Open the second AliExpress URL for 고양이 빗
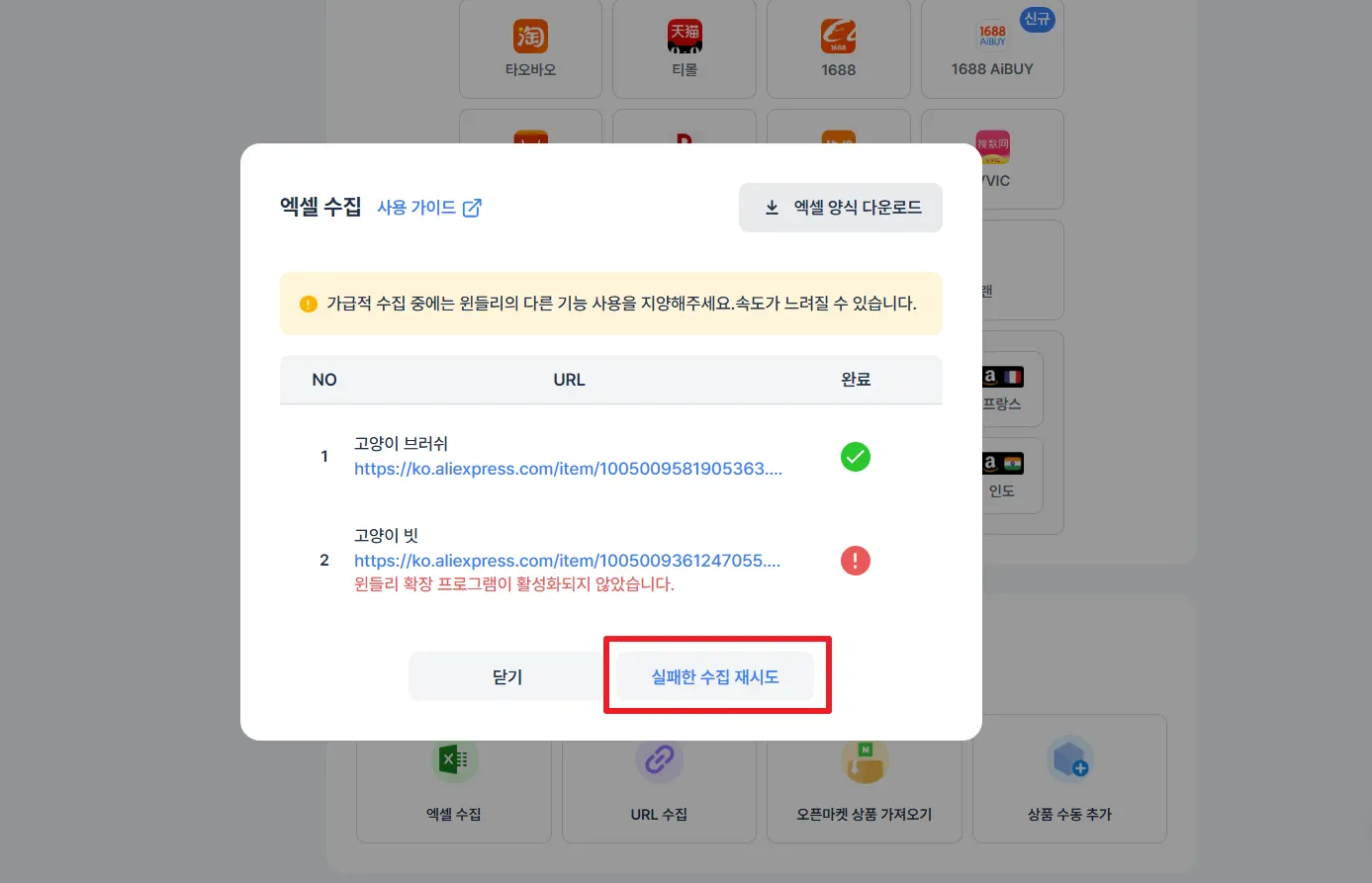 point(567,561)
